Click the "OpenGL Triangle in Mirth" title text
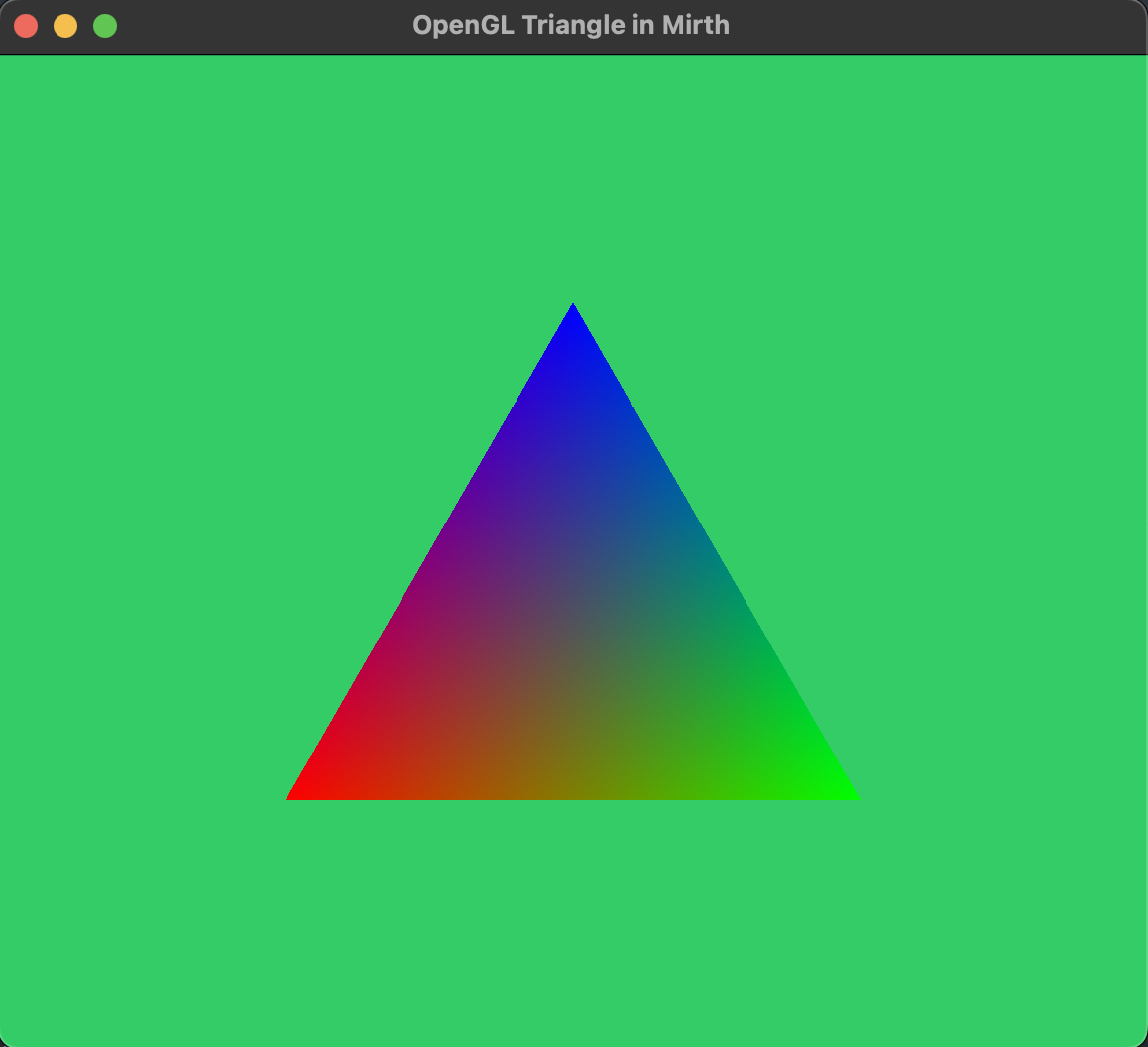Viewport: 1148px width, 1047px height. 571,26
